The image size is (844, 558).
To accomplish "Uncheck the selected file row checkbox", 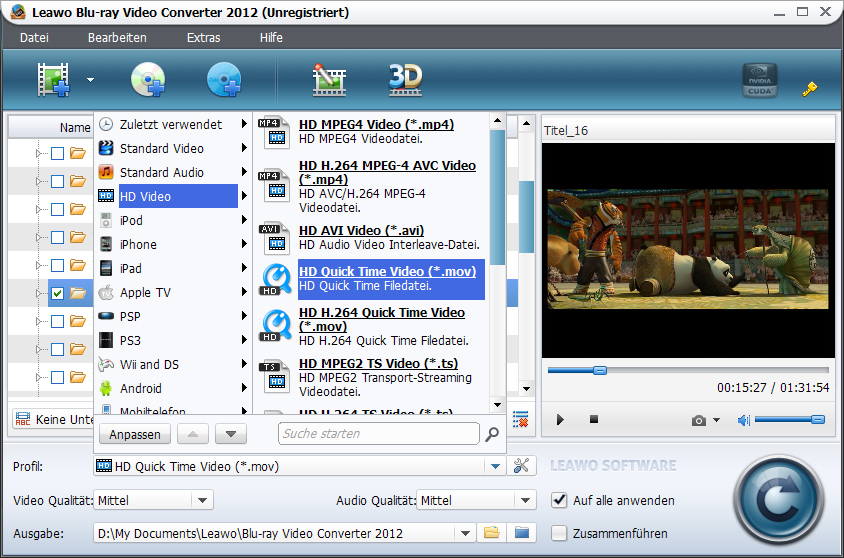I will click(x=58, y=293).
